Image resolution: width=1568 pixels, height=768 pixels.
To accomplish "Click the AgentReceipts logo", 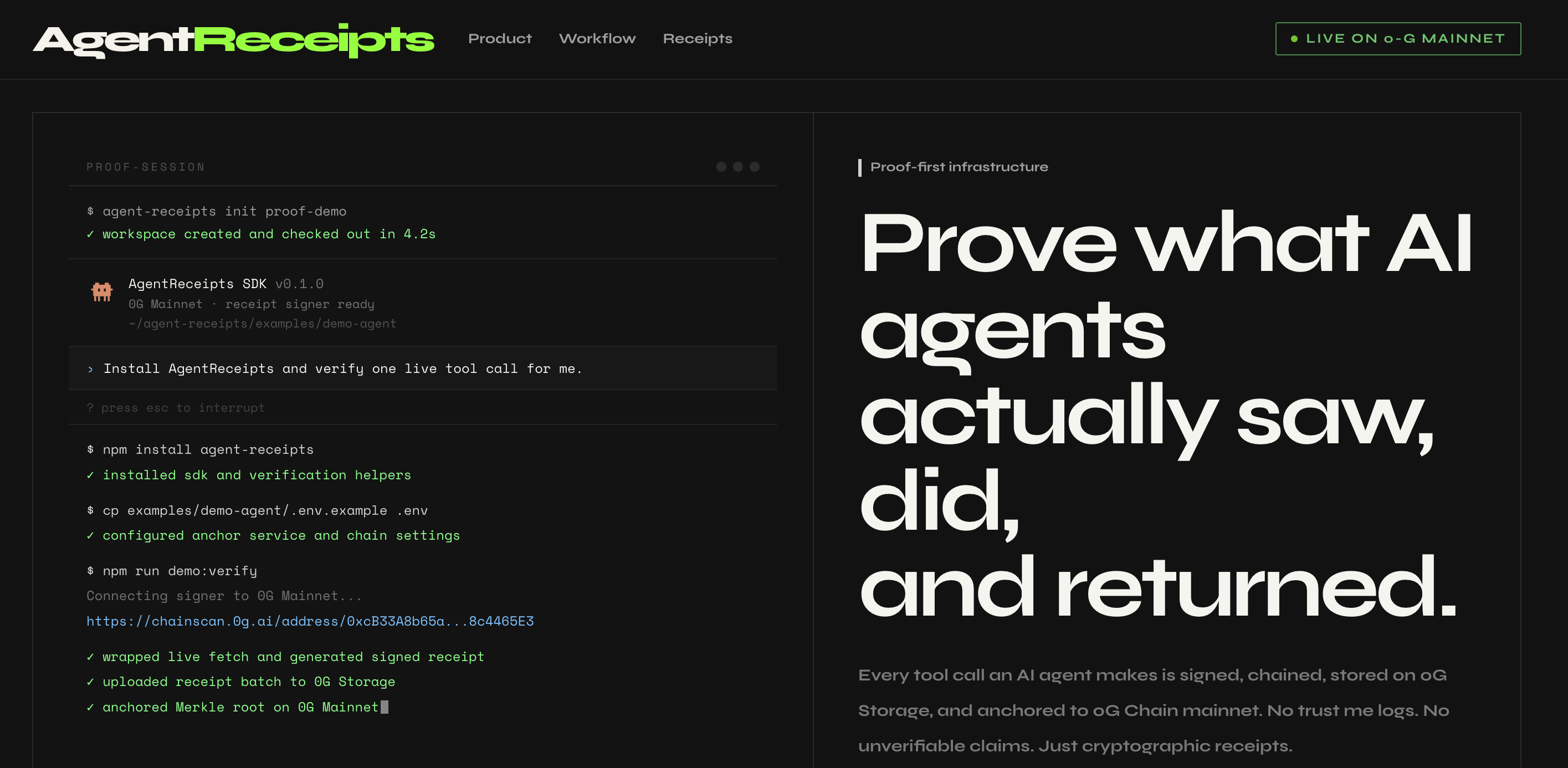I will click(x=234, y=40).
